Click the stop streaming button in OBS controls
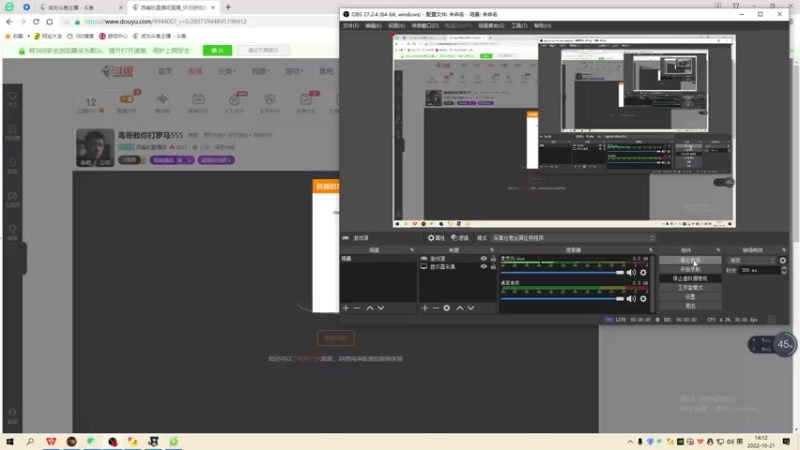This screenshot has width=800, height=450. [x=690, y=260]
